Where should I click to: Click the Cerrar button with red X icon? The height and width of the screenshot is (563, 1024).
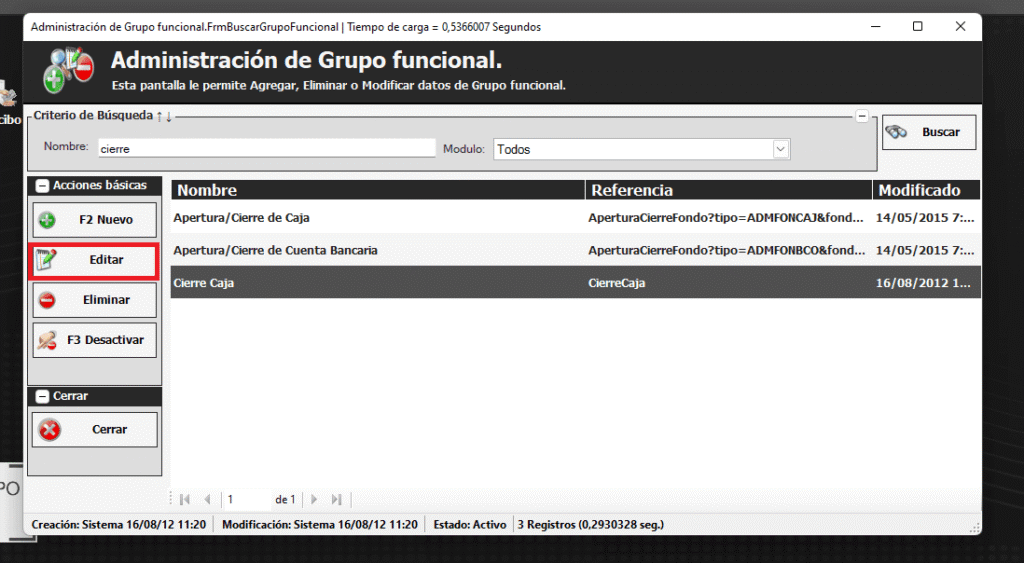(x=95, y=430)
